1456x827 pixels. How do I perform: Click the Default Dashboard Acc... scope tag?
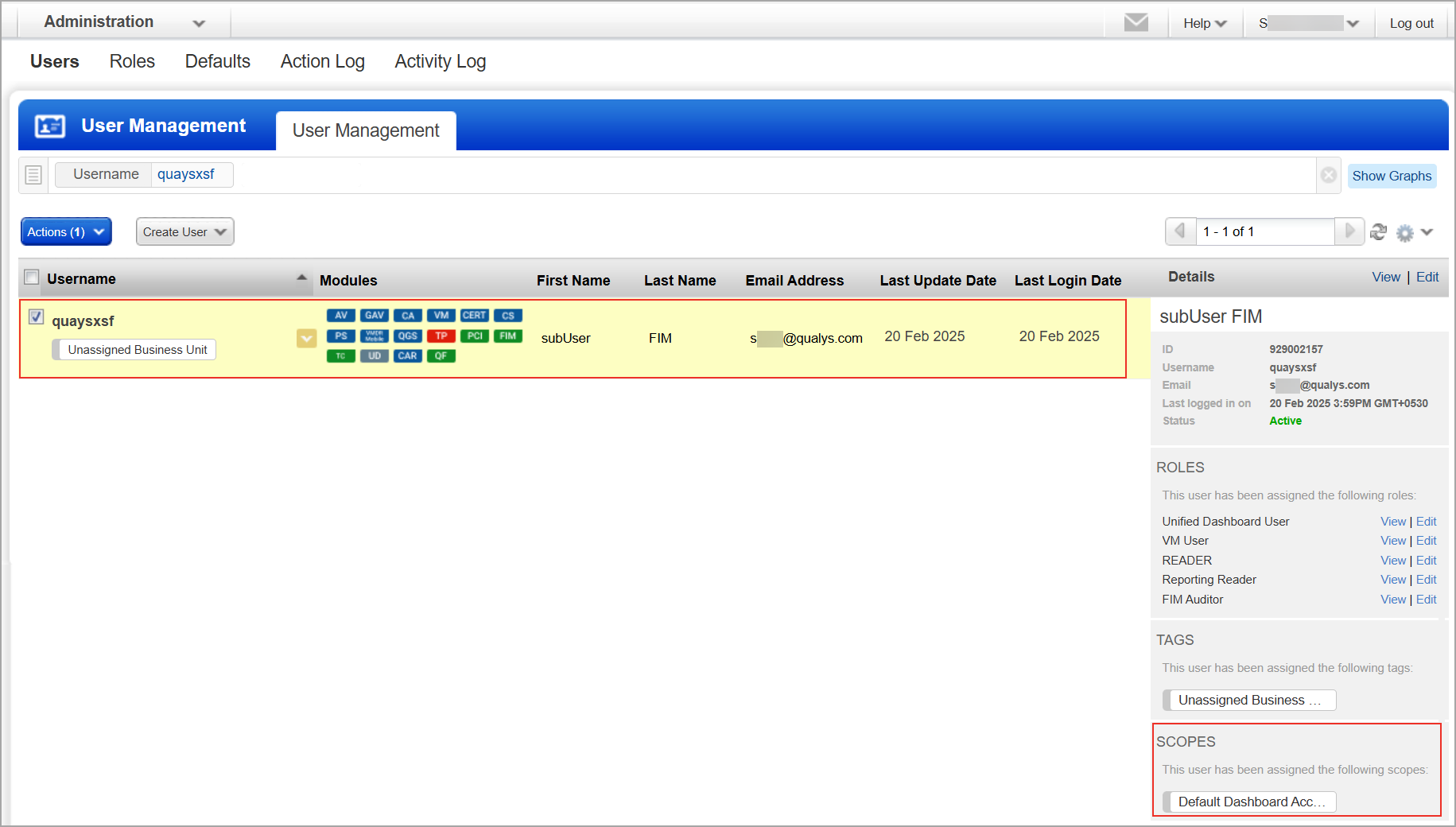pyautogui.click(x=1249, y=802)
